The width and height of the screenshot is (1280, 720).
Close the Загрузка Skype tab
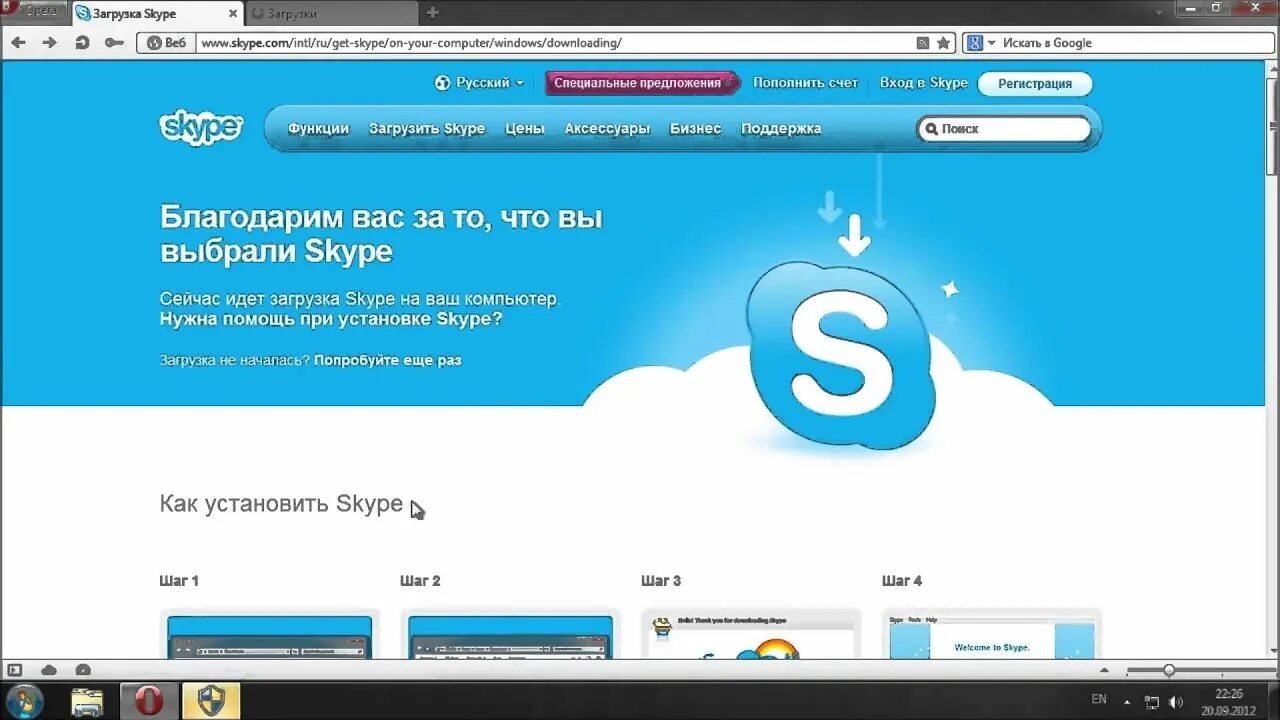232,14
